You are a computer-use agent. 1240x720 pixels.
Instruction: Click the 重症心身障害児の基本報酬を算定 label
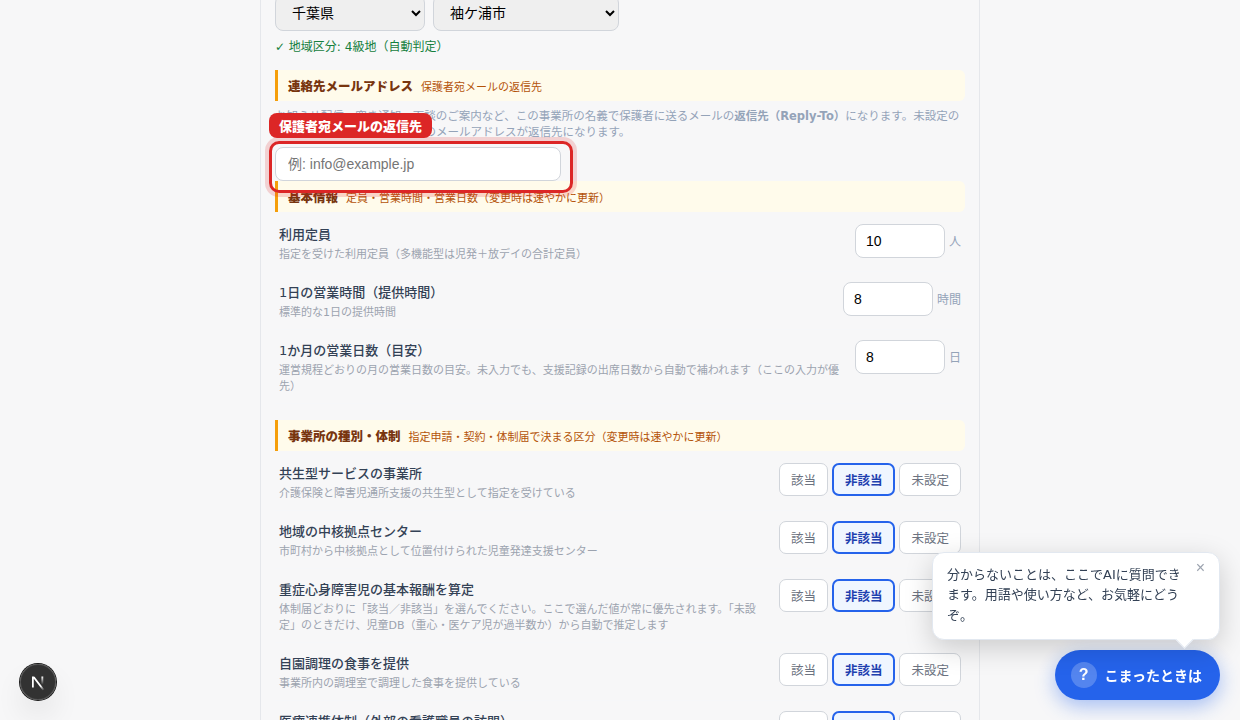coord(377,590)
